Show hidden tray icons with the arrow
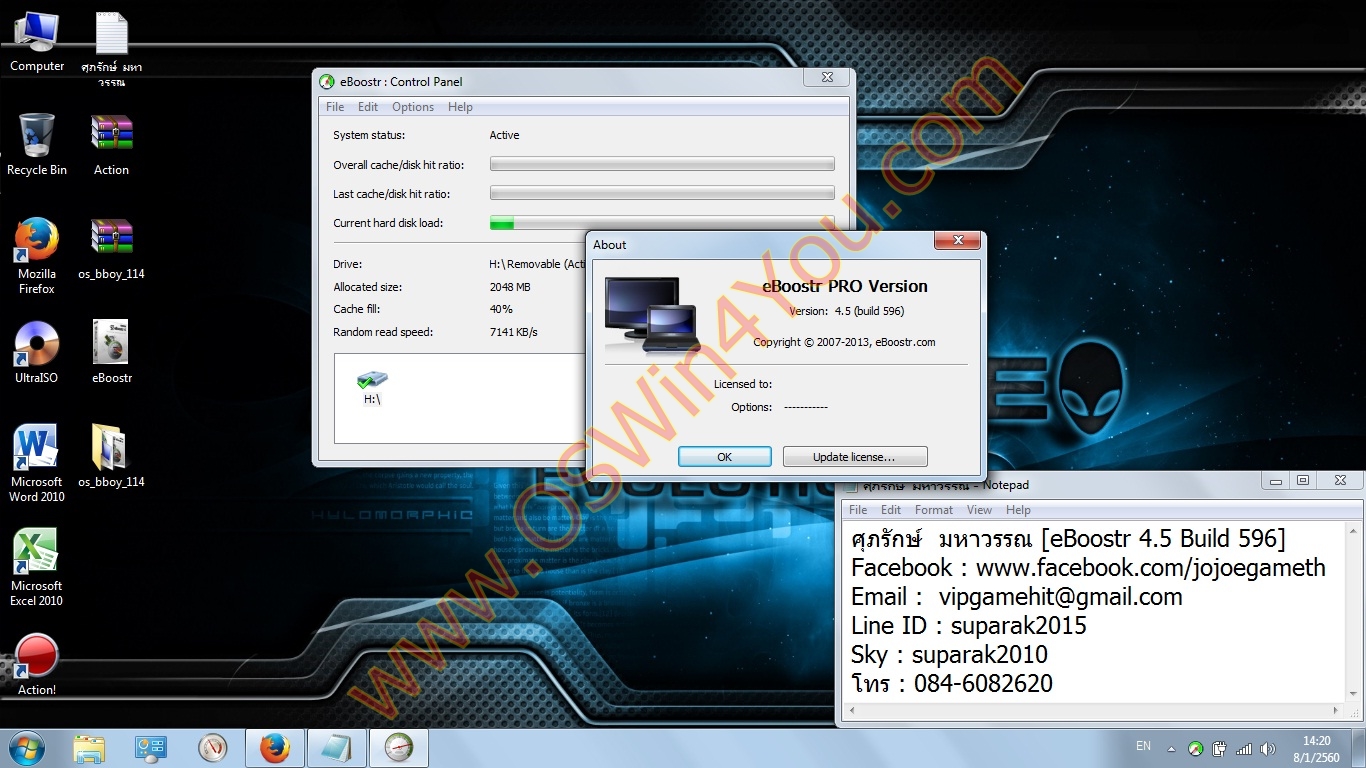The width and height of the screenshot is (1366, 768). (1173, 748)
